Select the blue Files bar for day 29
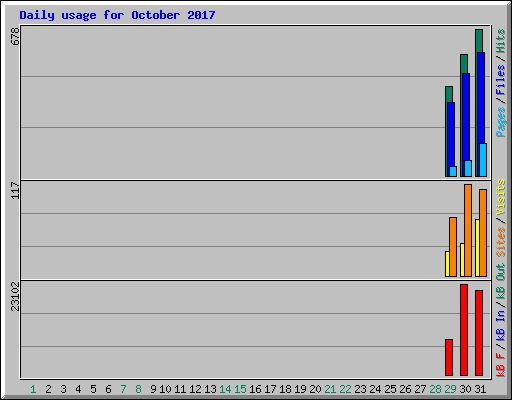 (x=451, y=135)
